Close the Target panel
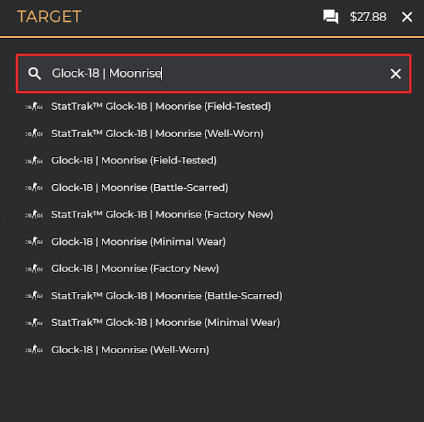This screenshot has width=424, height=422. click(x=407, y=17)
